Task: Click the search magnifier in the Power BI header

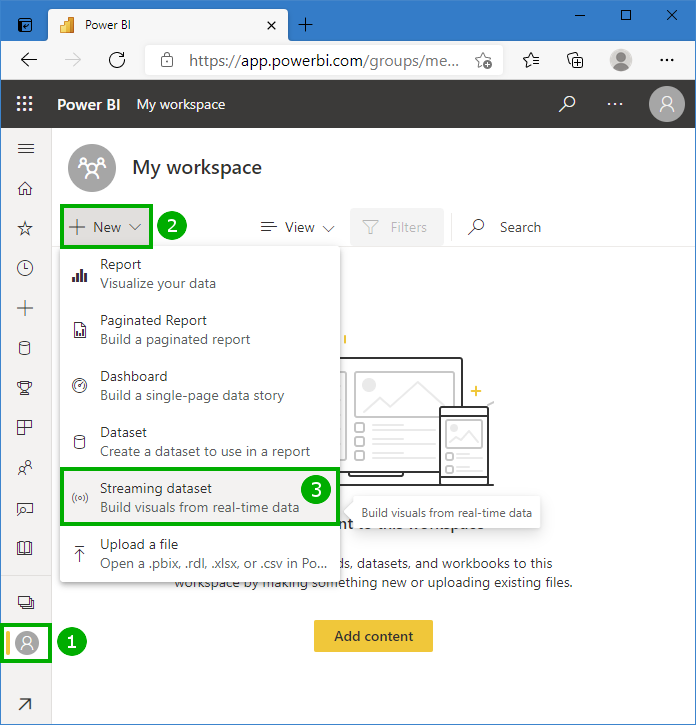Action: [567, 104]
